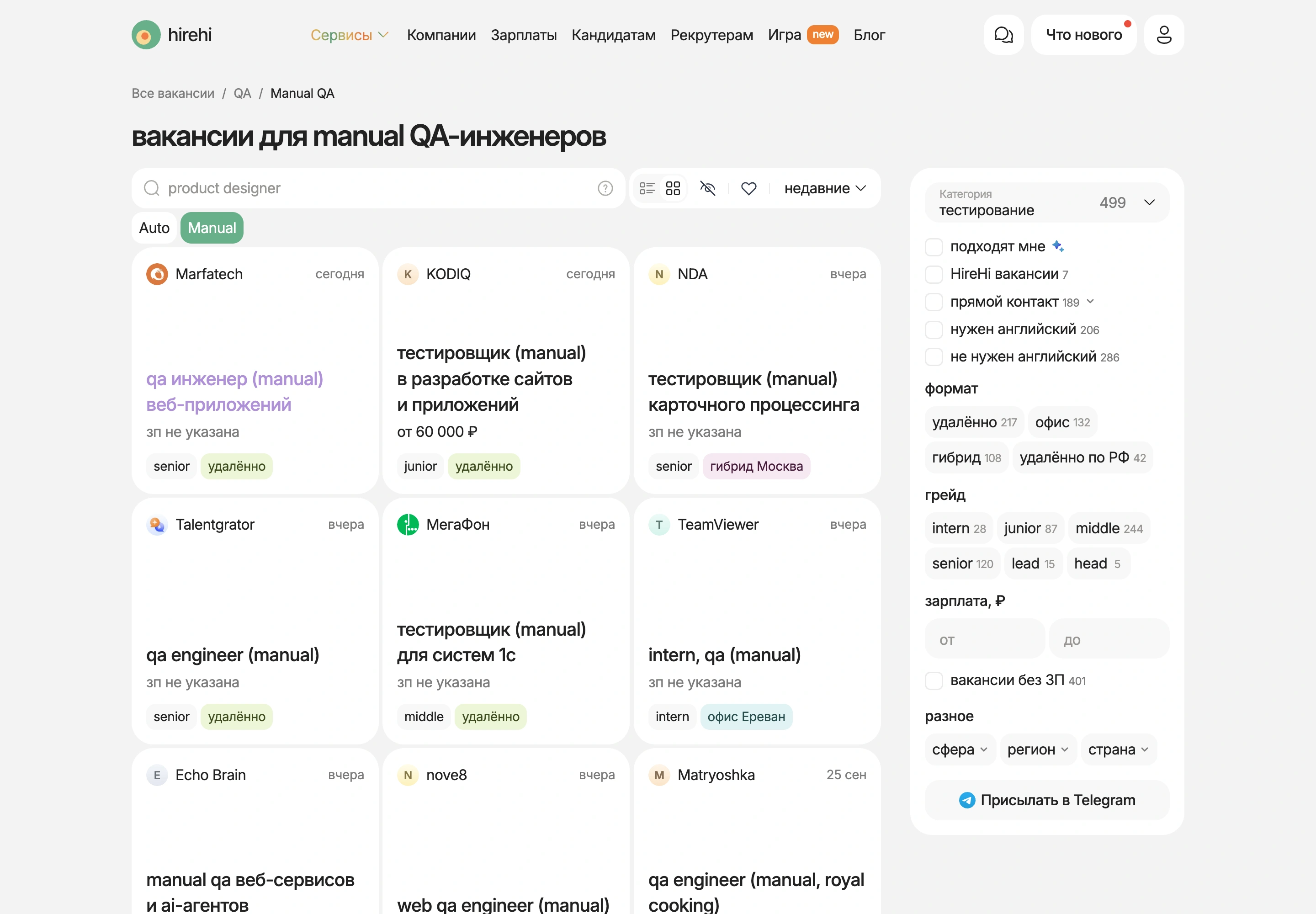
Task: Click the Telegram paper plane icon
Action: coord(967,800)
